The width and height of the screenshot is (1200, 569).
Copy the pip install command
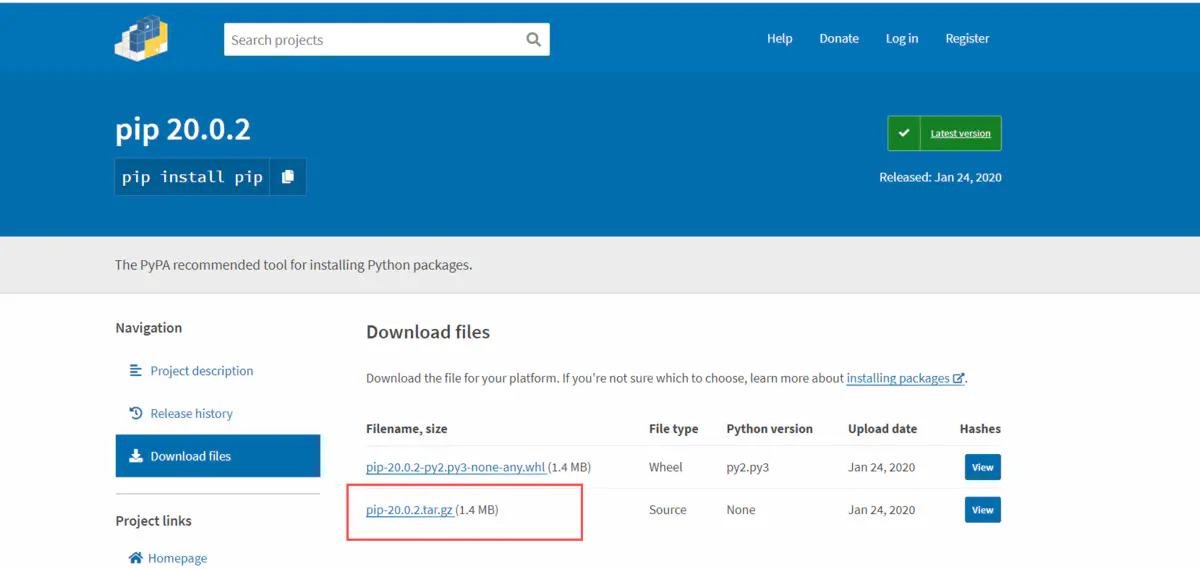[x=288, y=177]
